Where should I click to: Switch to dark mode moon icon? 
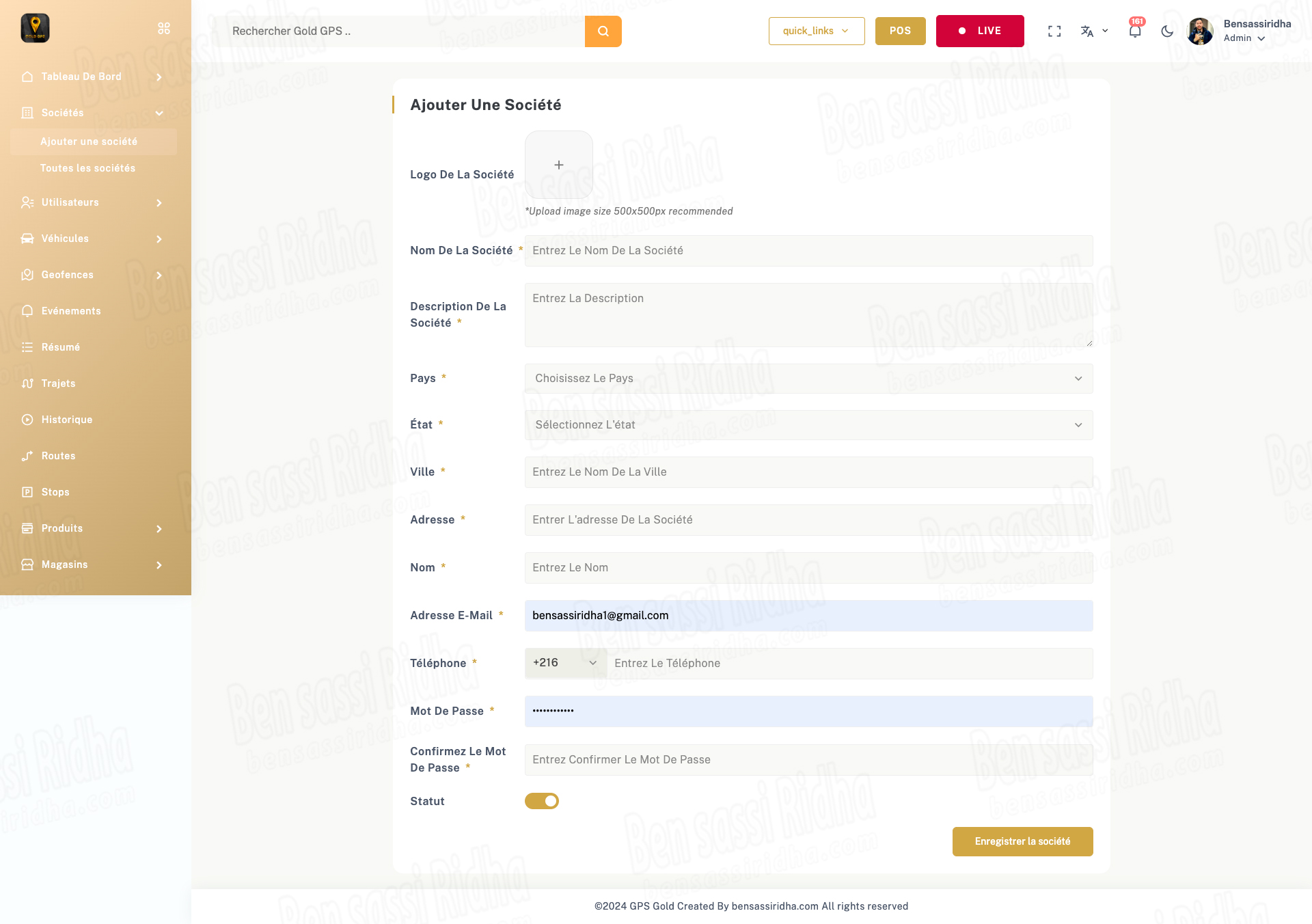1167,31
